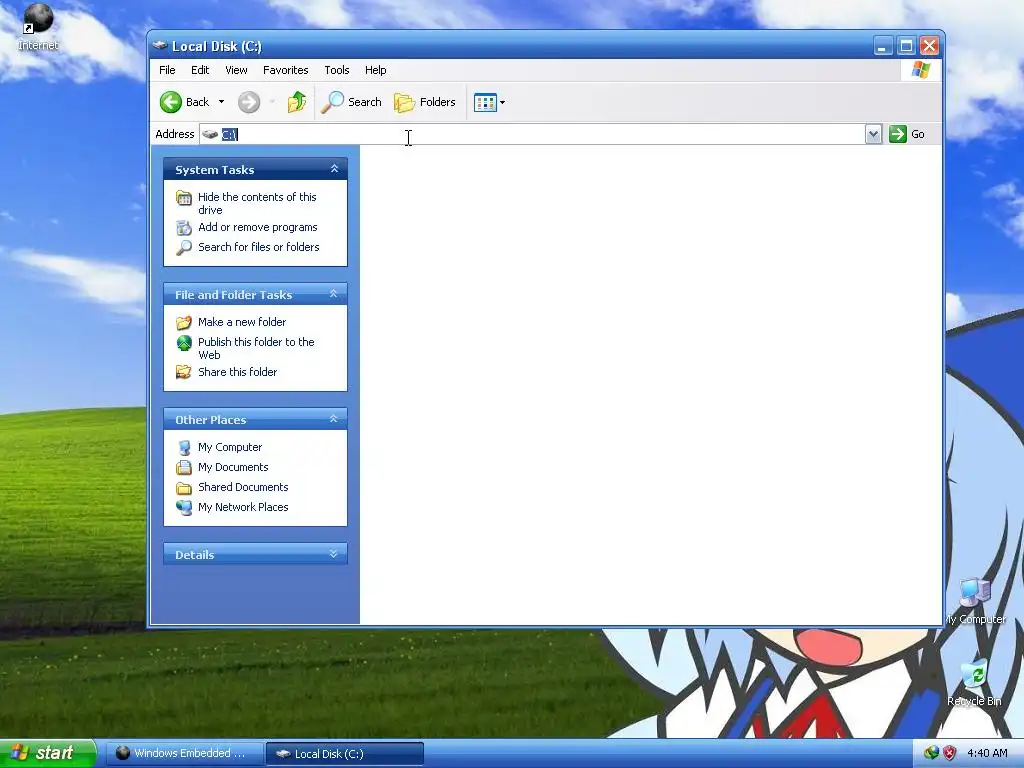
Task: Click the Publish to Web globe icon
Action: 184,342
